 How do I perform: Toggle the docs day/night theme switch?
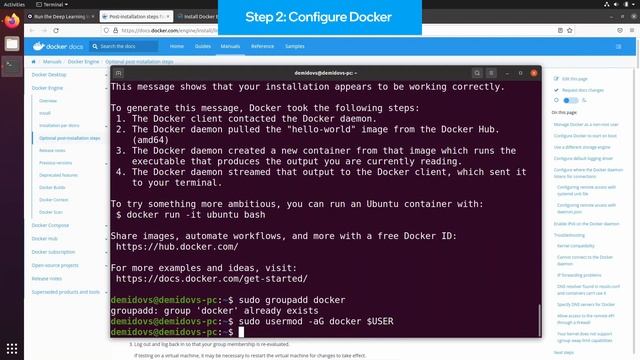570,100
